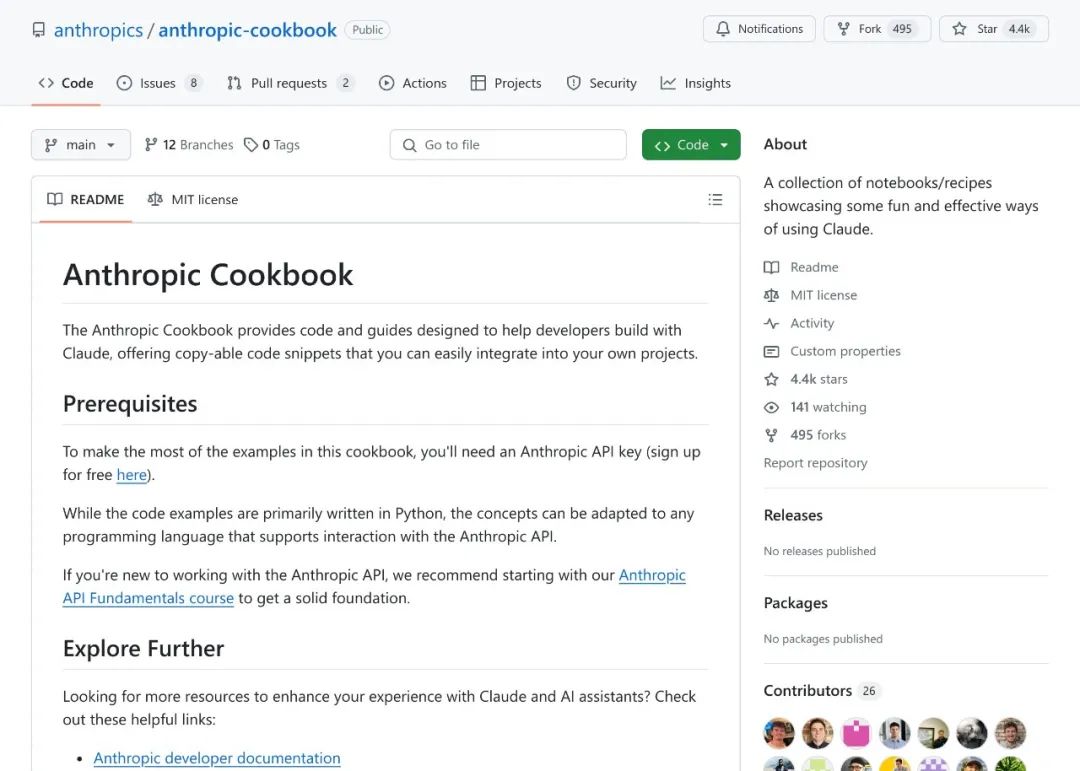Click the scale icon by MIT license in About
The width and height of the screenshot is (1080, 771).
771,295
